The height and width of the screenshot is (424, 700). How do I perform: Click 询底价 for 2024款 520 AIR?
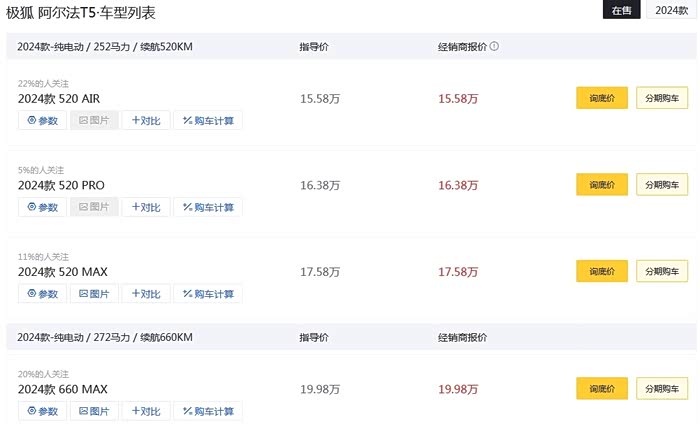(x=602, y=98)
